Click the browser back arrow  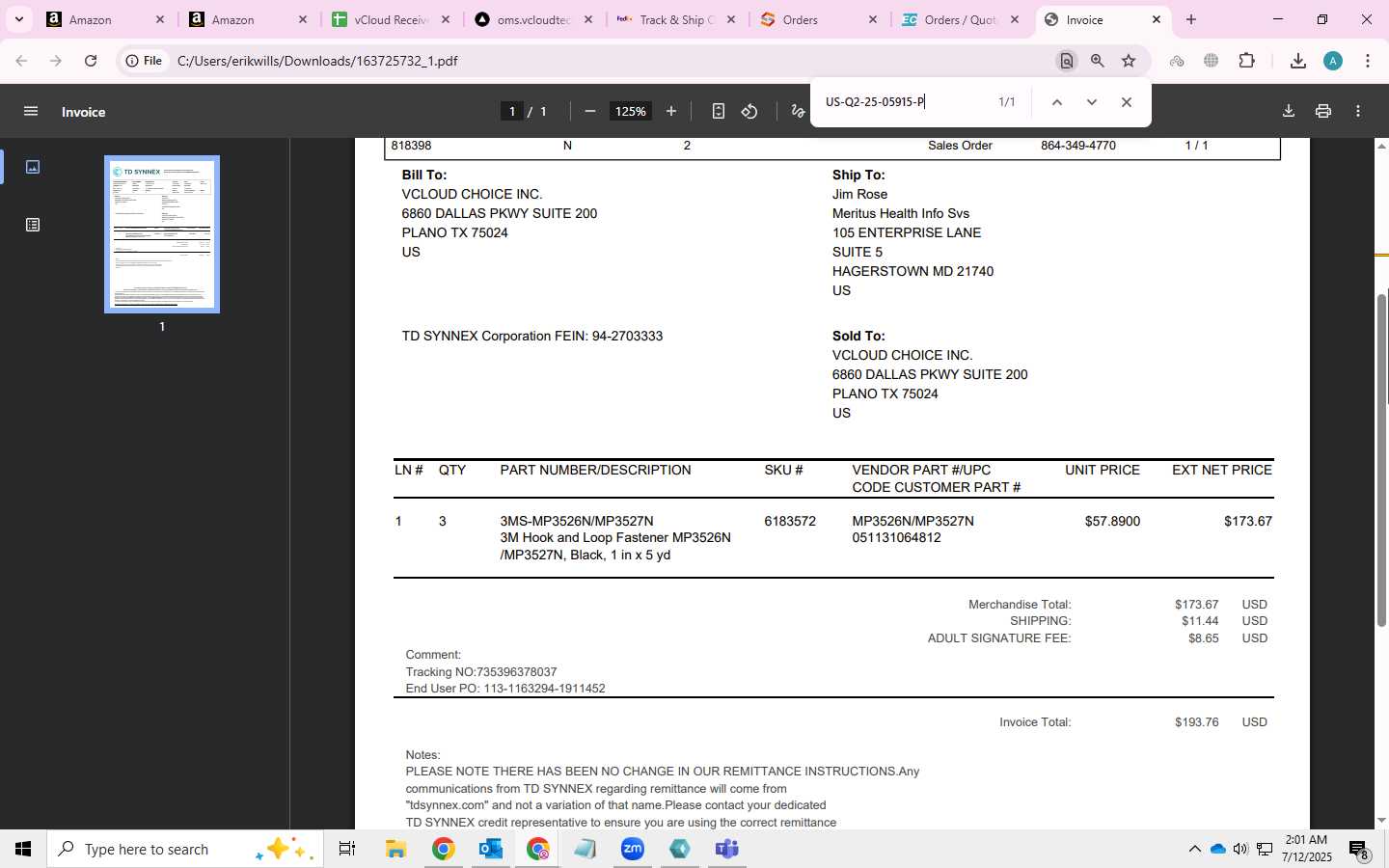[x=21, y=61]
